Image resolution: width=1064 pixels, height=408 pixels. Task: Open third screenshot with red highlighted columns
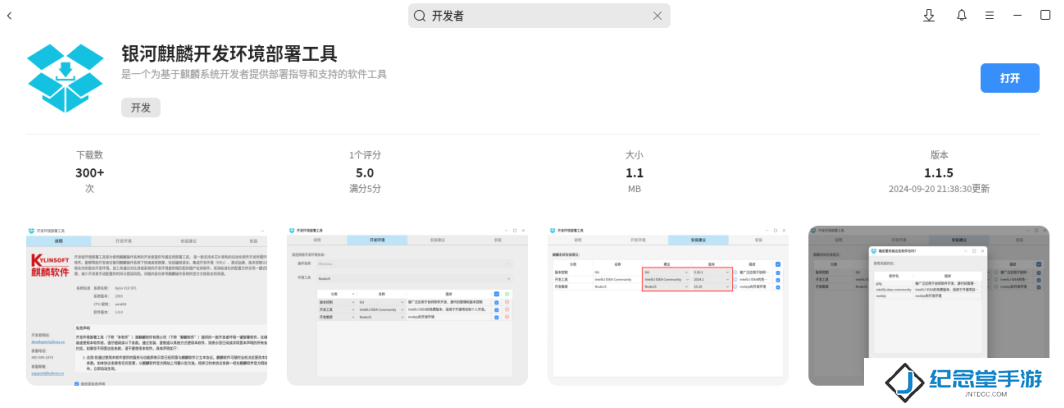click(668, 305)
